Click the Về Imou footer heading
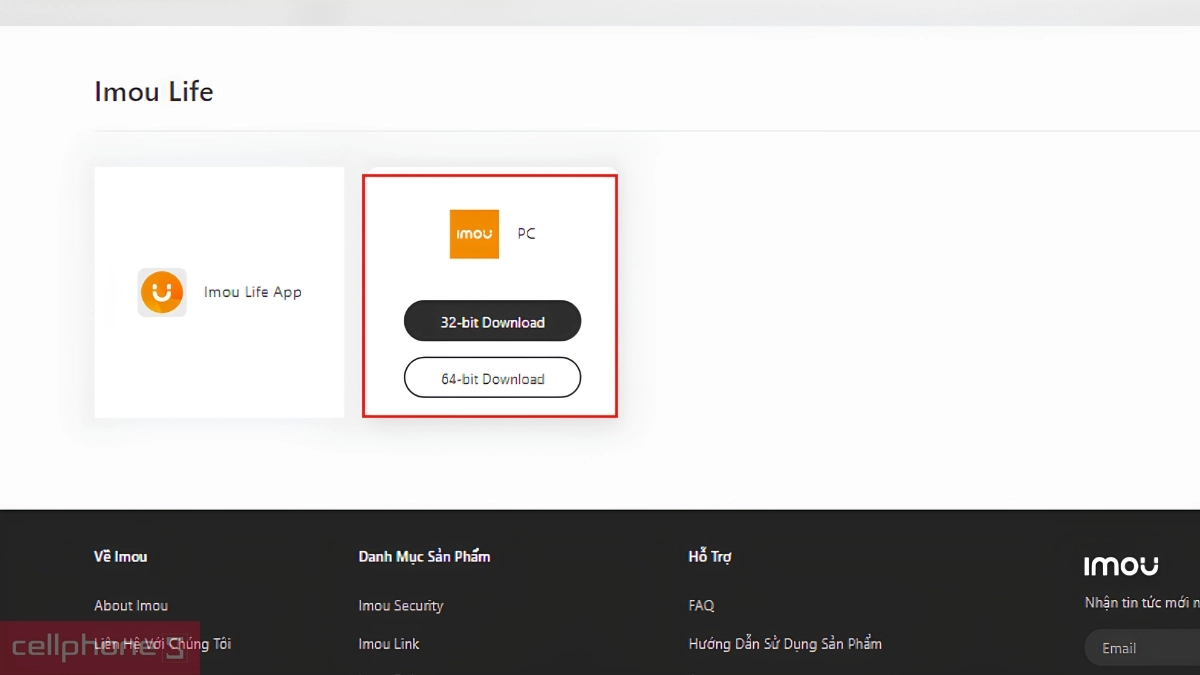1200x675 pixels. click(x=120, y=557)
